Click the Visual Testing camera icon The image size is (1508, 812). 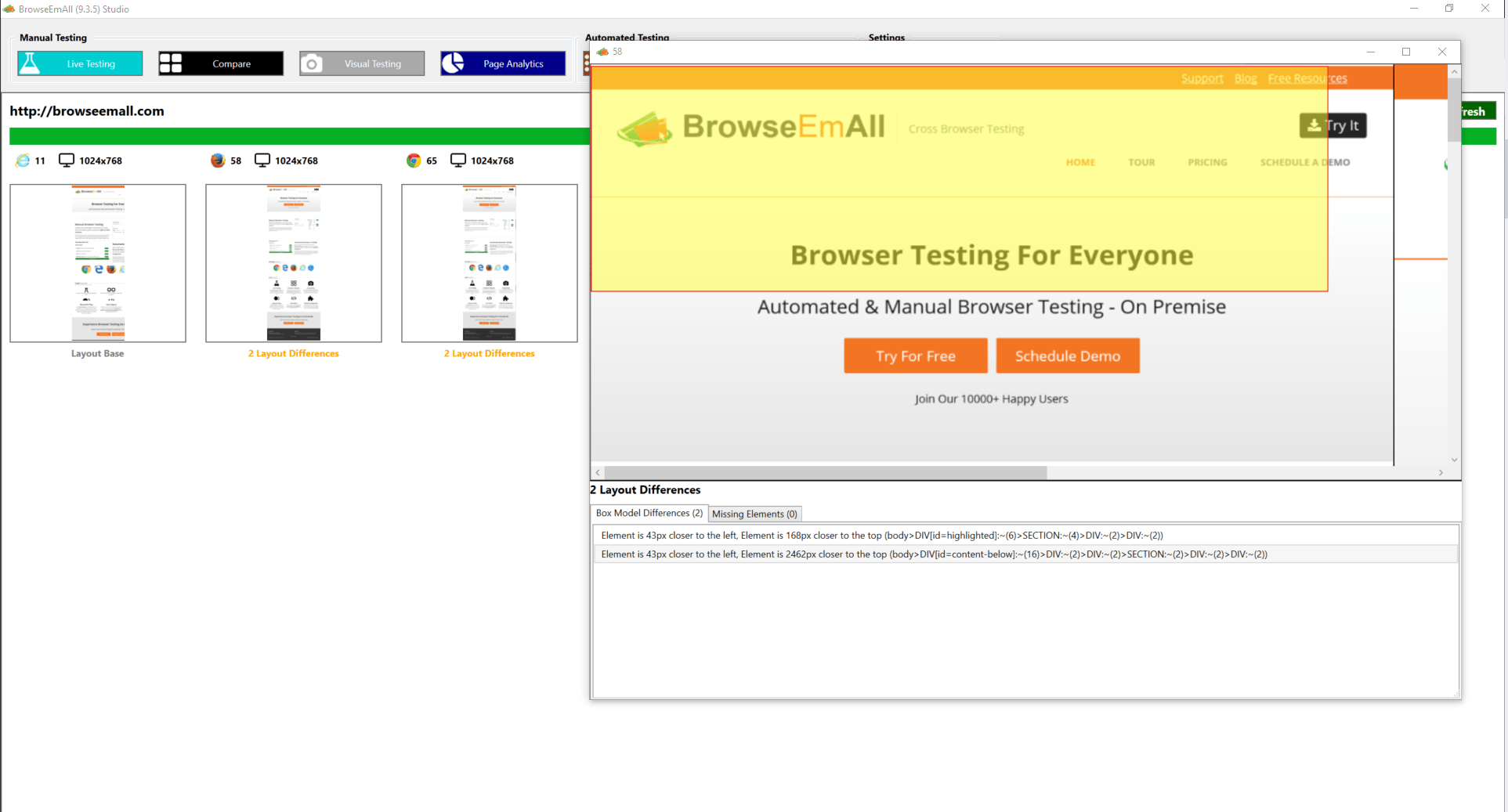click(x=312, y=63)
